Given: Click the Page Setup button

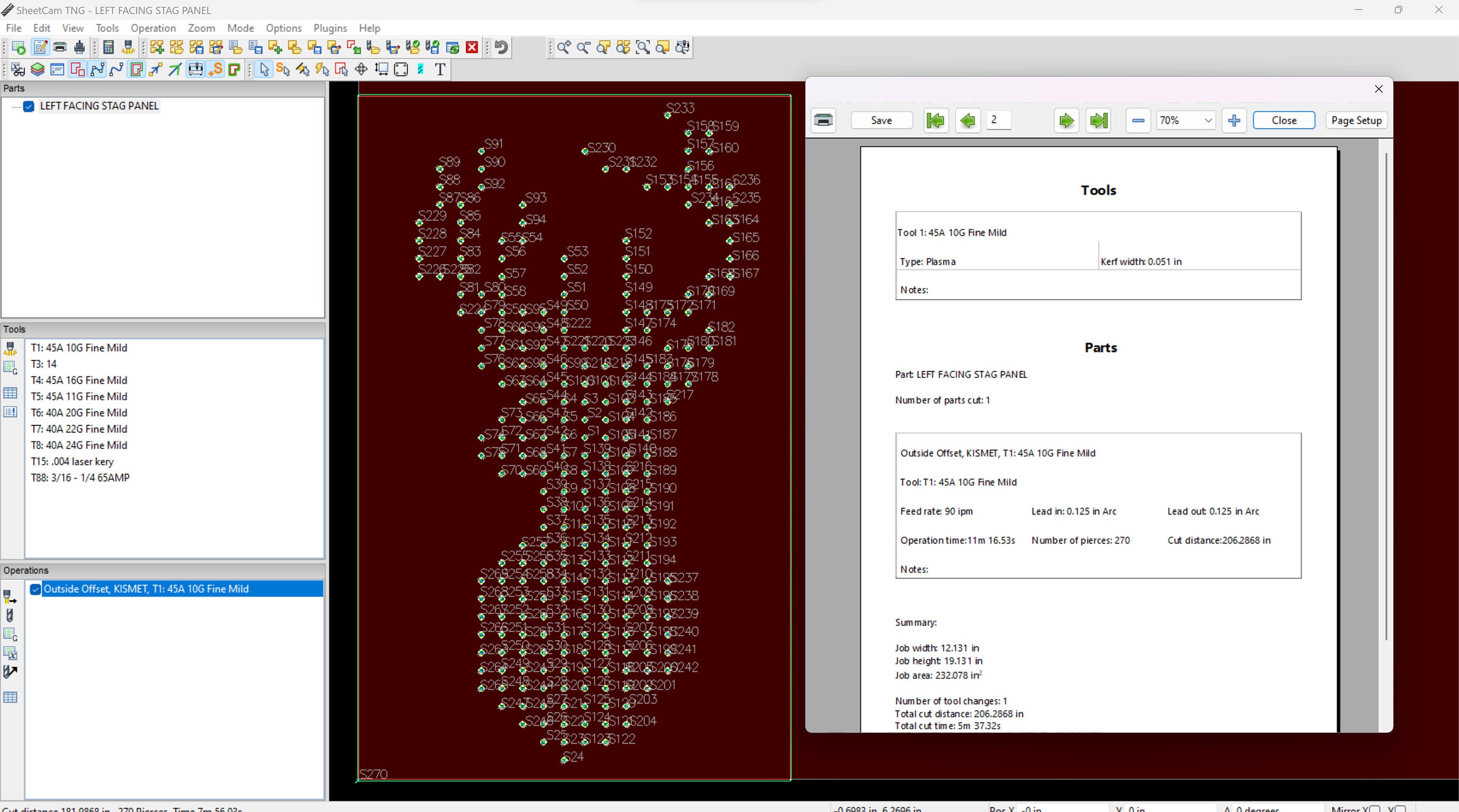Looking at the screenshot, I should tap(1356, 120).
